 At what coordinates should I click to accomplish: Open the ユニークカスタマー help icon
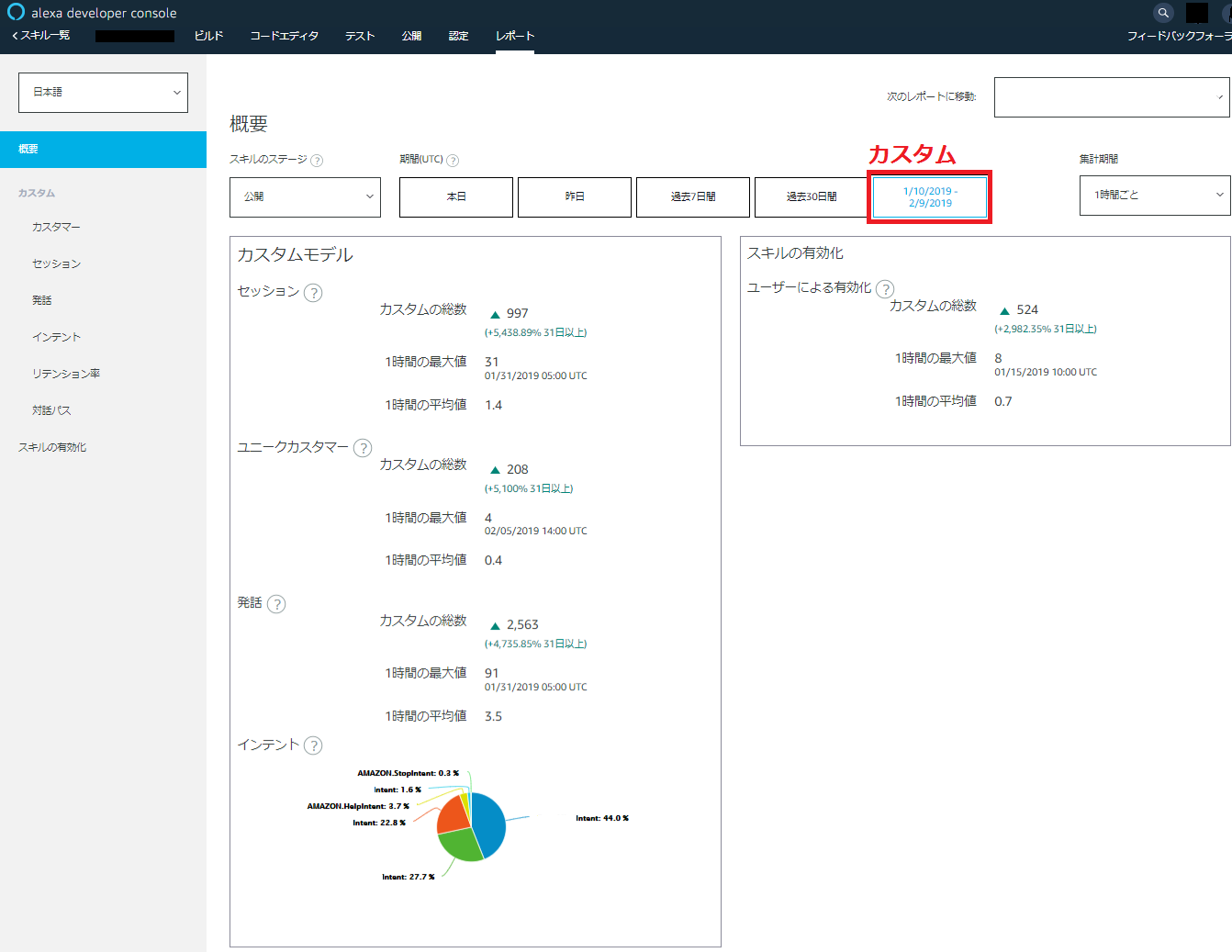click(363, 448)
